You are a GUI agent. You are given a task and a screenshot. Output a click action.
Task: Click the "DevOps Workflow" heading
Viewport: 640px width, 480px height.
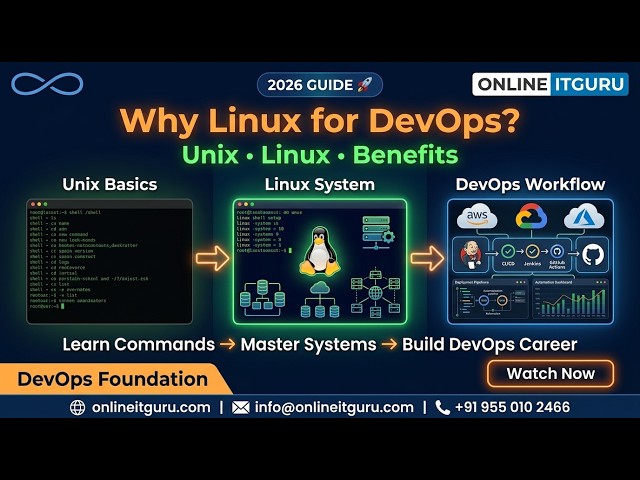[530, 184]
